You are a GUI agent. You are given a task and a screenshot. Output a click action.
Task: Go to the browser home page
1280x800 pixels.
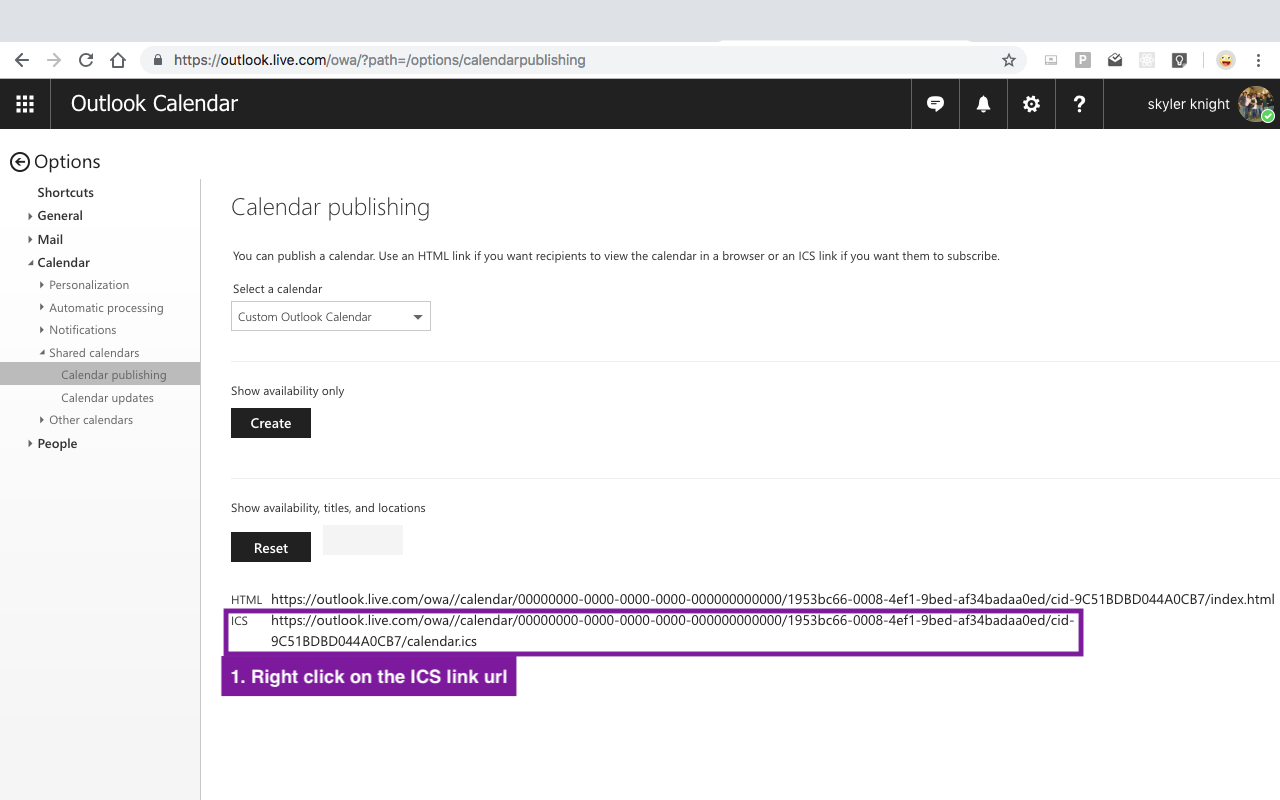118,60
